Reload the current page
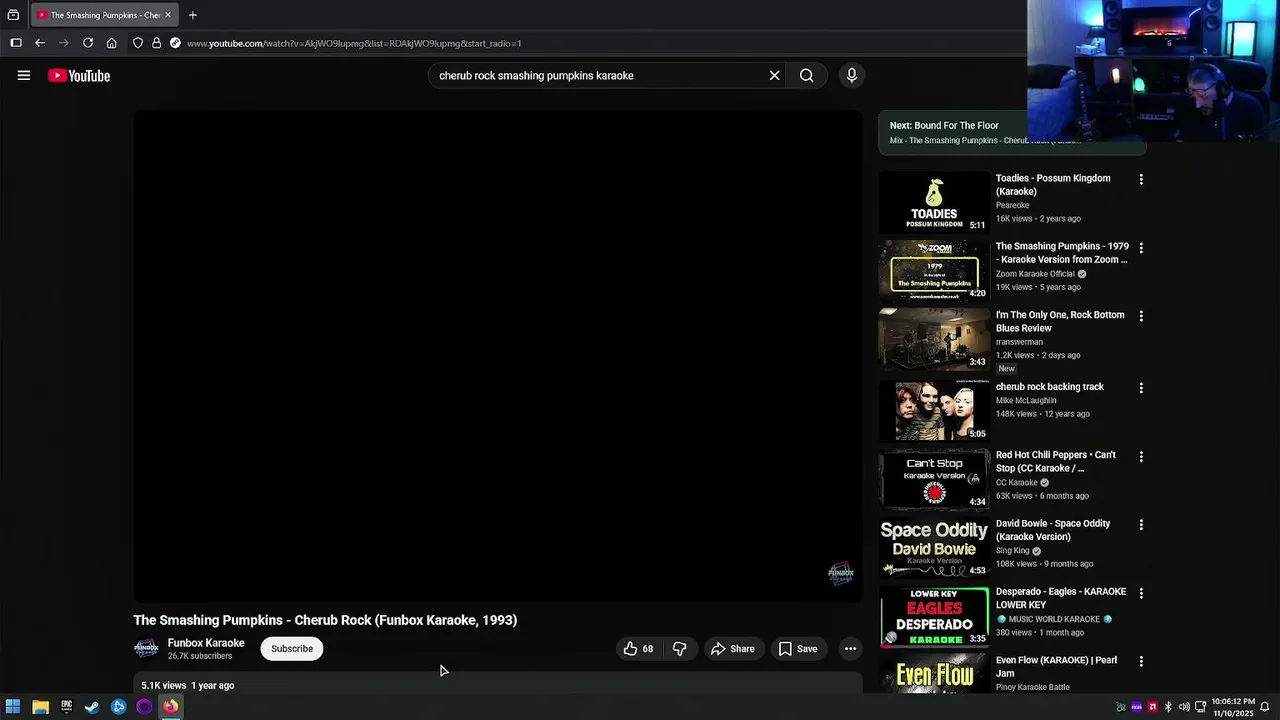Screen dimensions: 1280x720 coord(88,43)
